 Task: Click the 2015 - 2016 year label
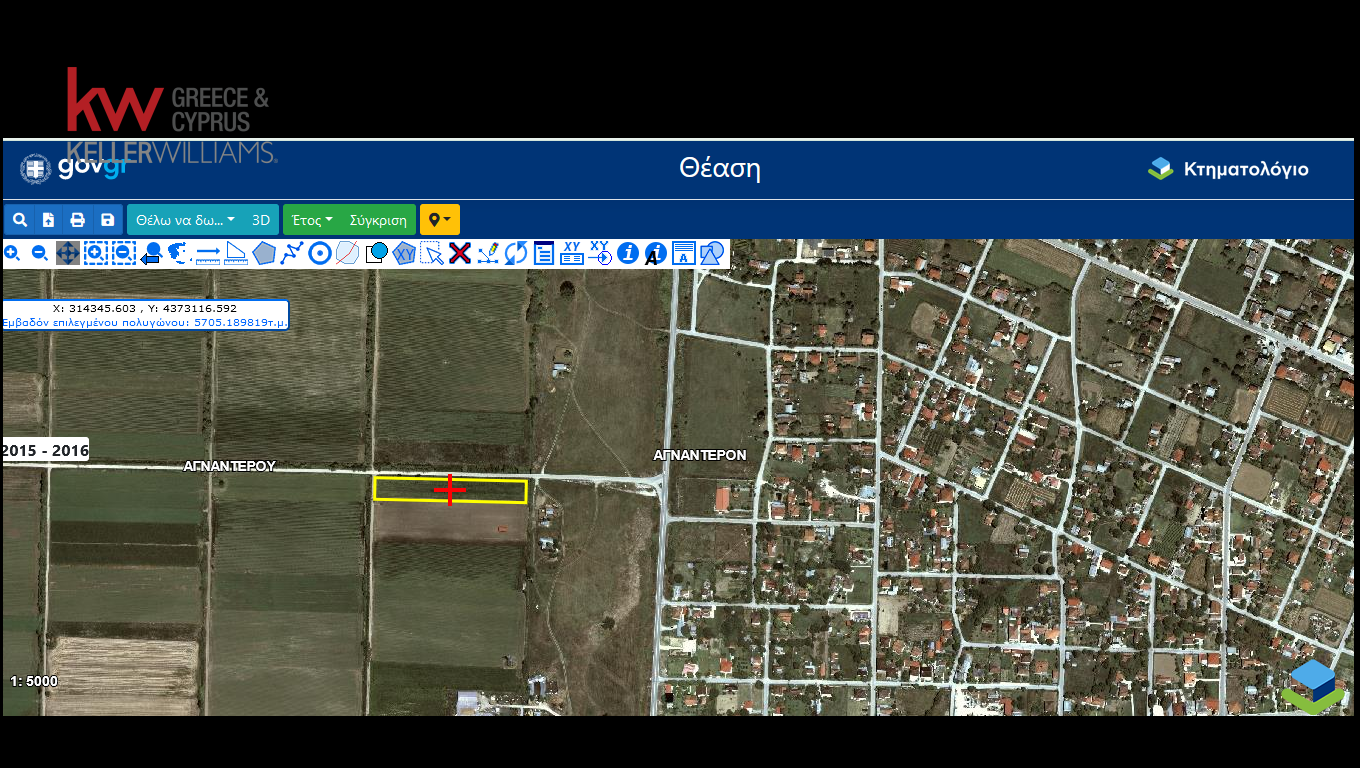pos(46,451)
